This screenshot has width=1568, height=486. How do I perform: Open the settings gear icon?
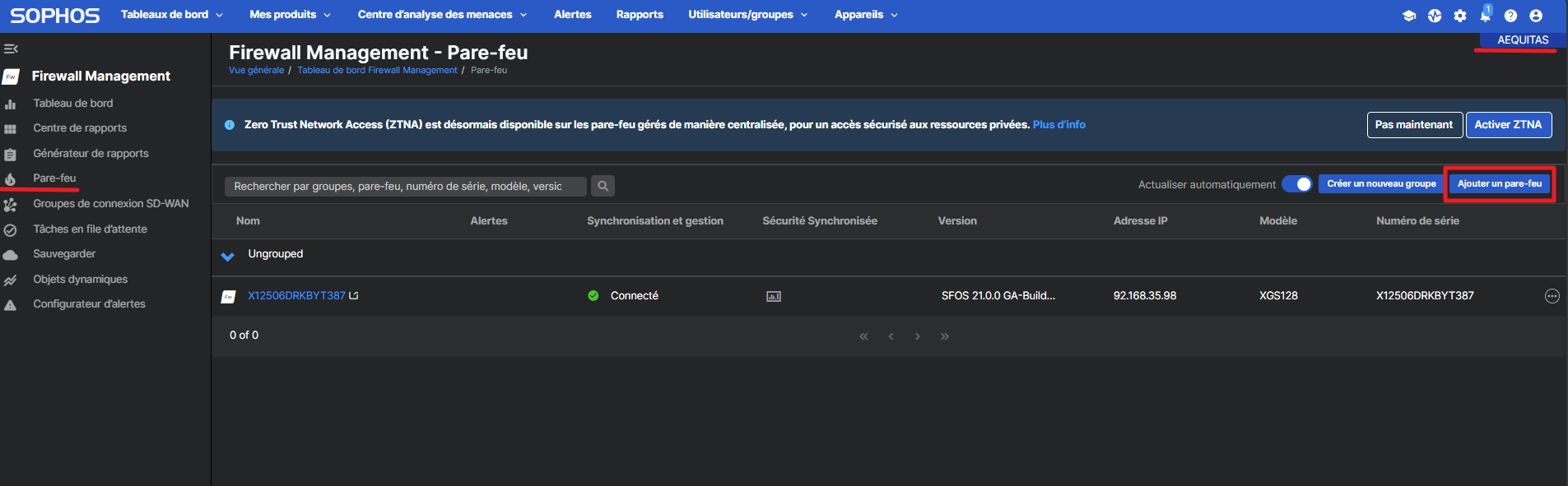tap(1460, 16)
